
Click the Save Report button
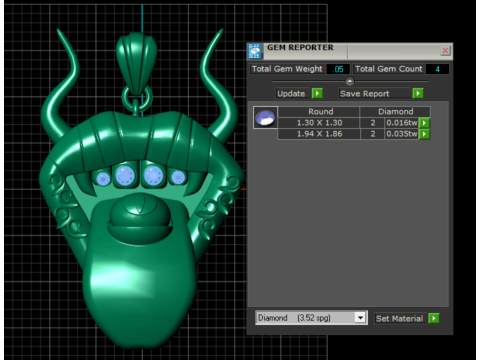tap(374, 94)
